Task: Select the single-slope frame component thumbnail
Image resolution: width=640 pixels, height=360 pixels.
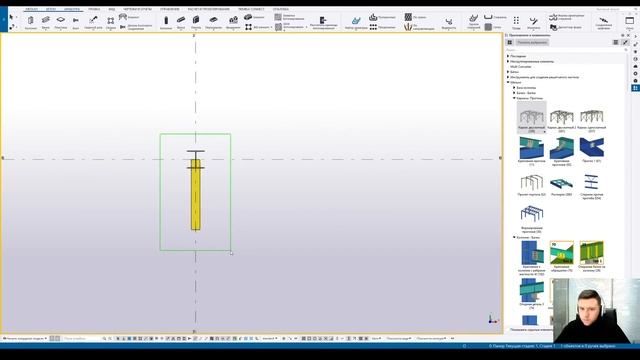Action: click(x=591, y=118)
